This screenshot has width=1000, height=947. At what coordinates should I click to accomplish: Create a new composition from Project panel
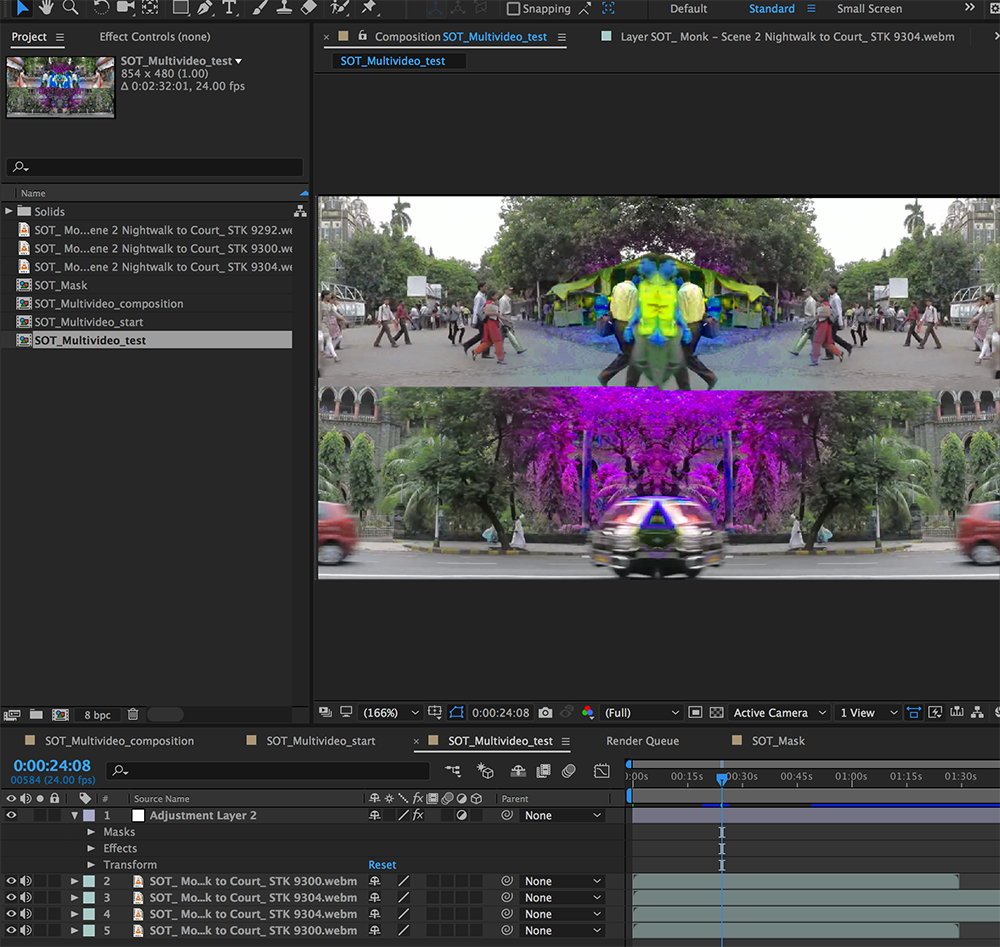(60, 715)
